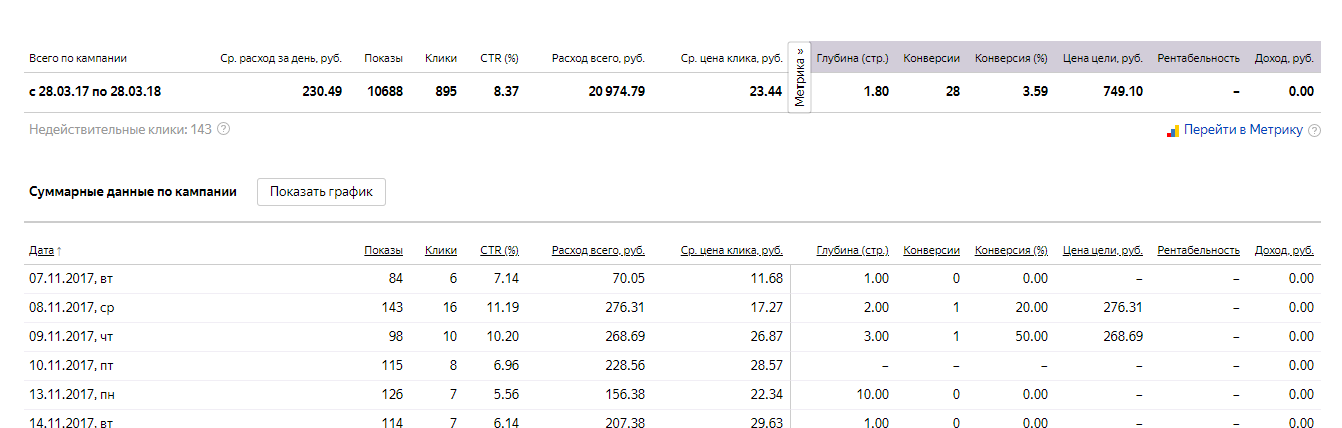Viewport: 1342px width, 428px height.
Task: Sort by Клики column header
Action: tap(441, 250)
